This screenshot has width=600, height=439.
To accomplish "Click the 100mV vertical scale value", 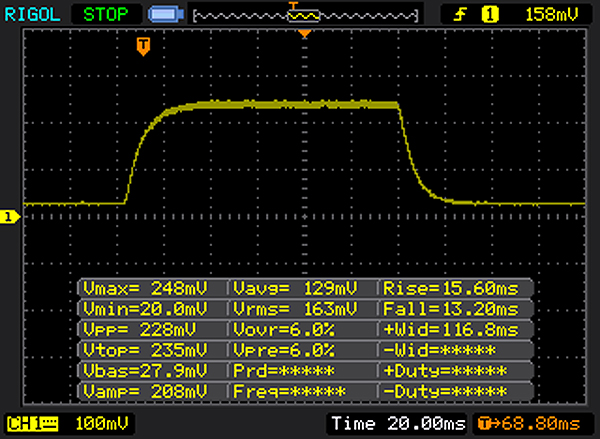I will point(102,424).
